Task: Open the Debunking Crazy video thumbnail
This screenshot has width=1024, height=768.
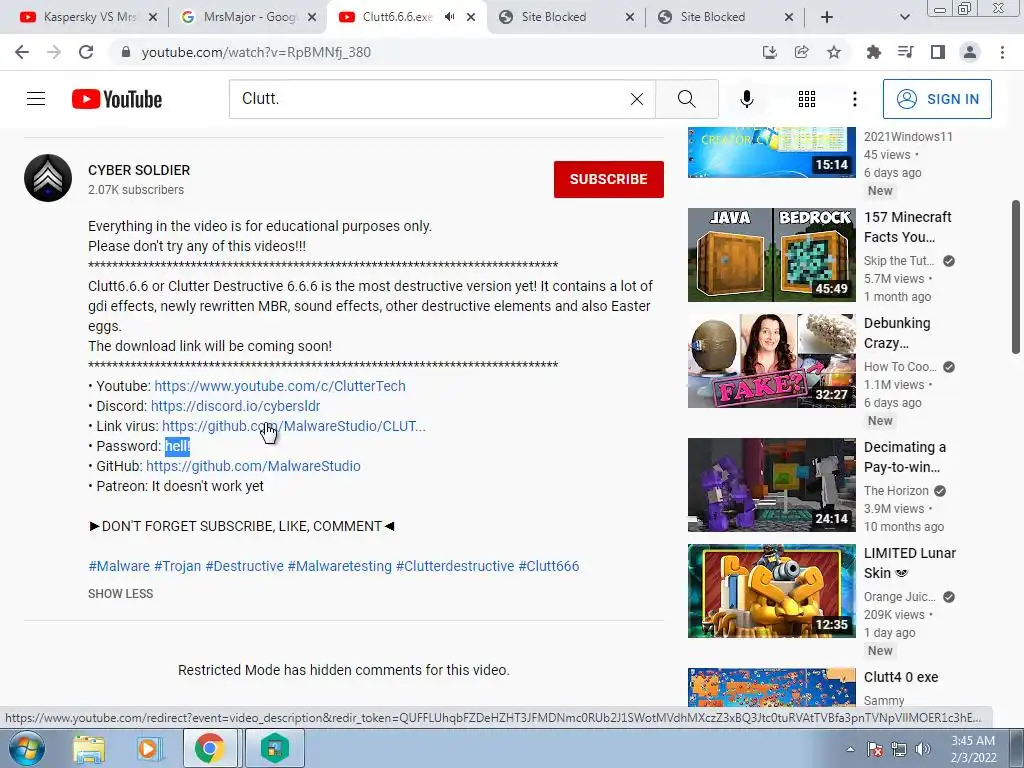Action: coord(771,360)
